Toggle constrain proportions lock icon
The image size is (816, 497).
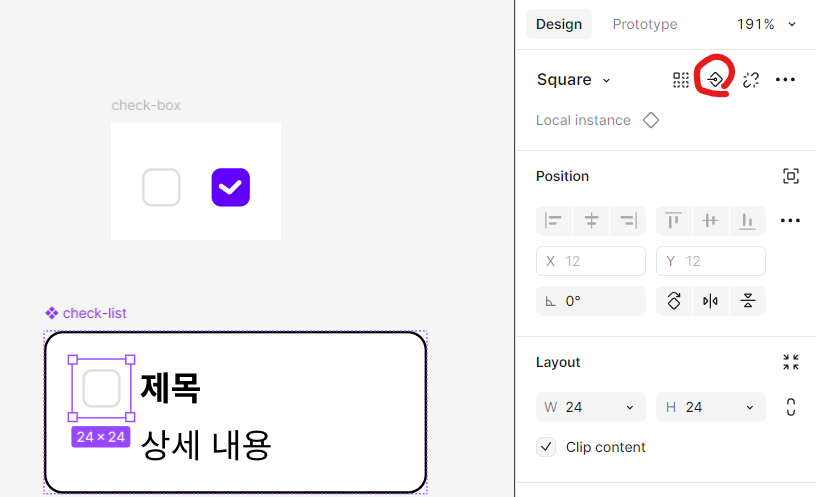coord(790,407)
